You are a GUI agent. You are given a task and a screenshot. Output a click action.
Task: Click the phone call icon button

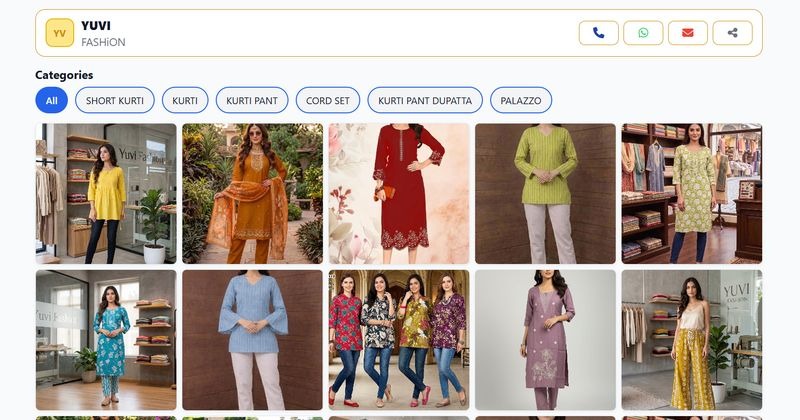coord(598,33)
